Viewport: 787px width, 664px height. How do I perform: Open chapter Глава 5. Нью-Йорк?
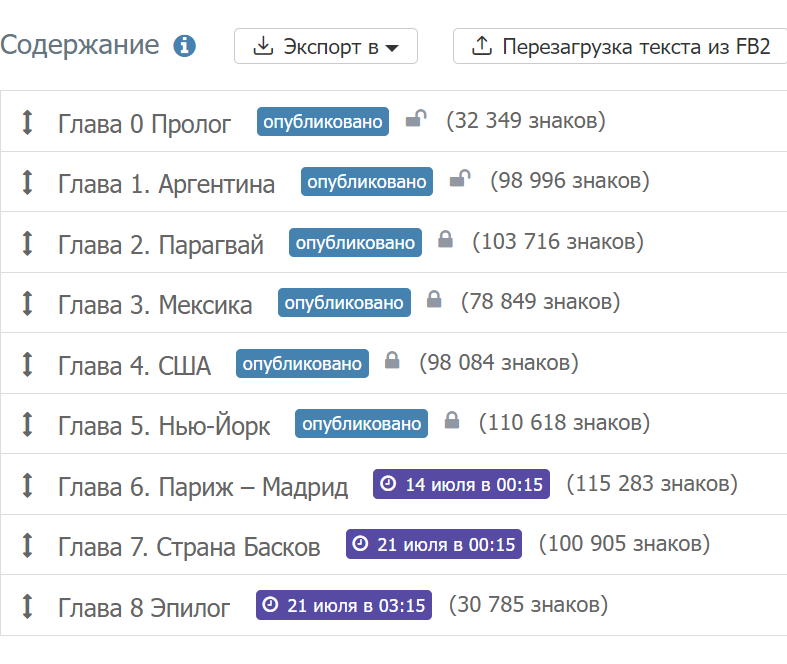point(164,425)
